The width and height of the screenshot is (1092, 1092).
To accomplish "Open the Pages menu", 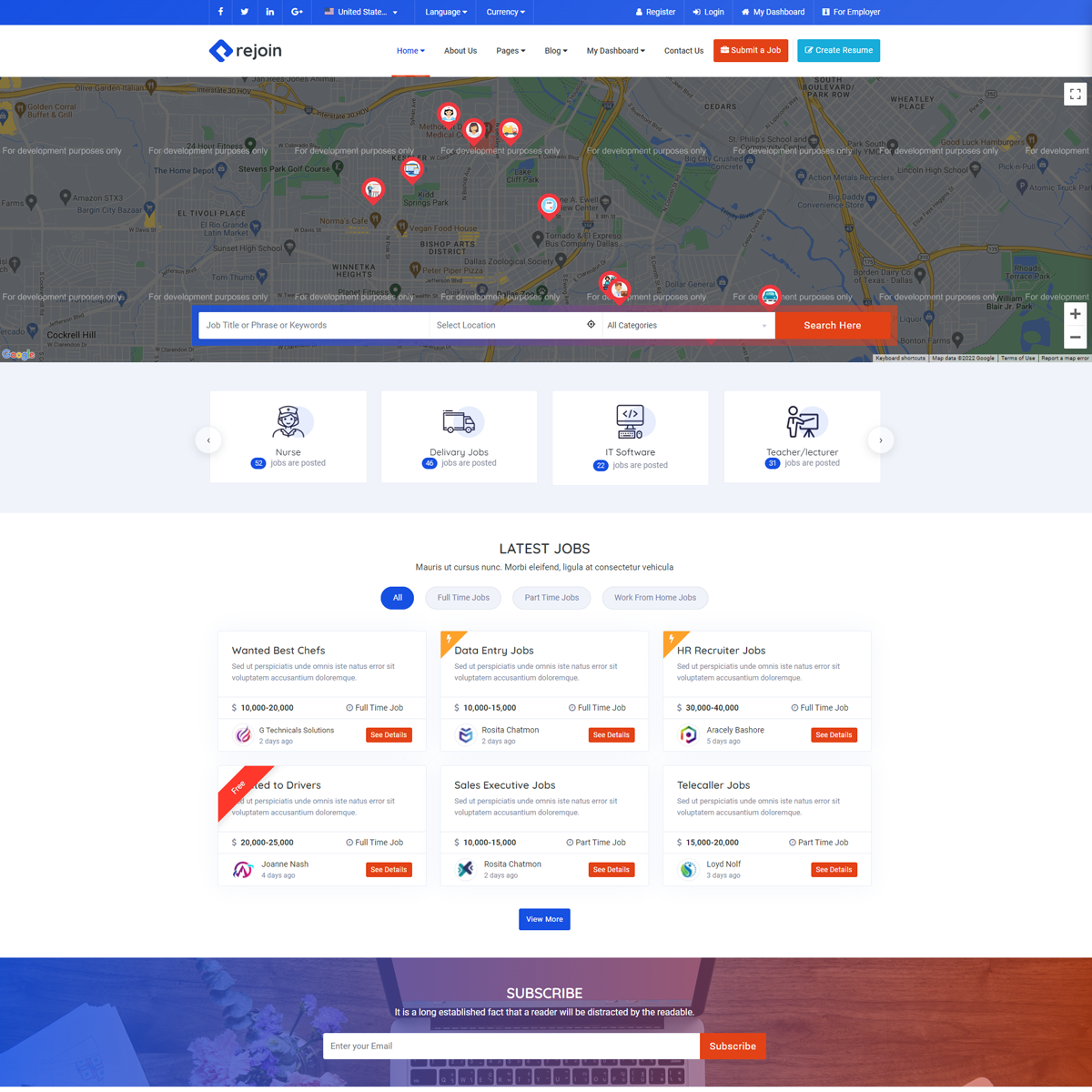I will (511, 51).
